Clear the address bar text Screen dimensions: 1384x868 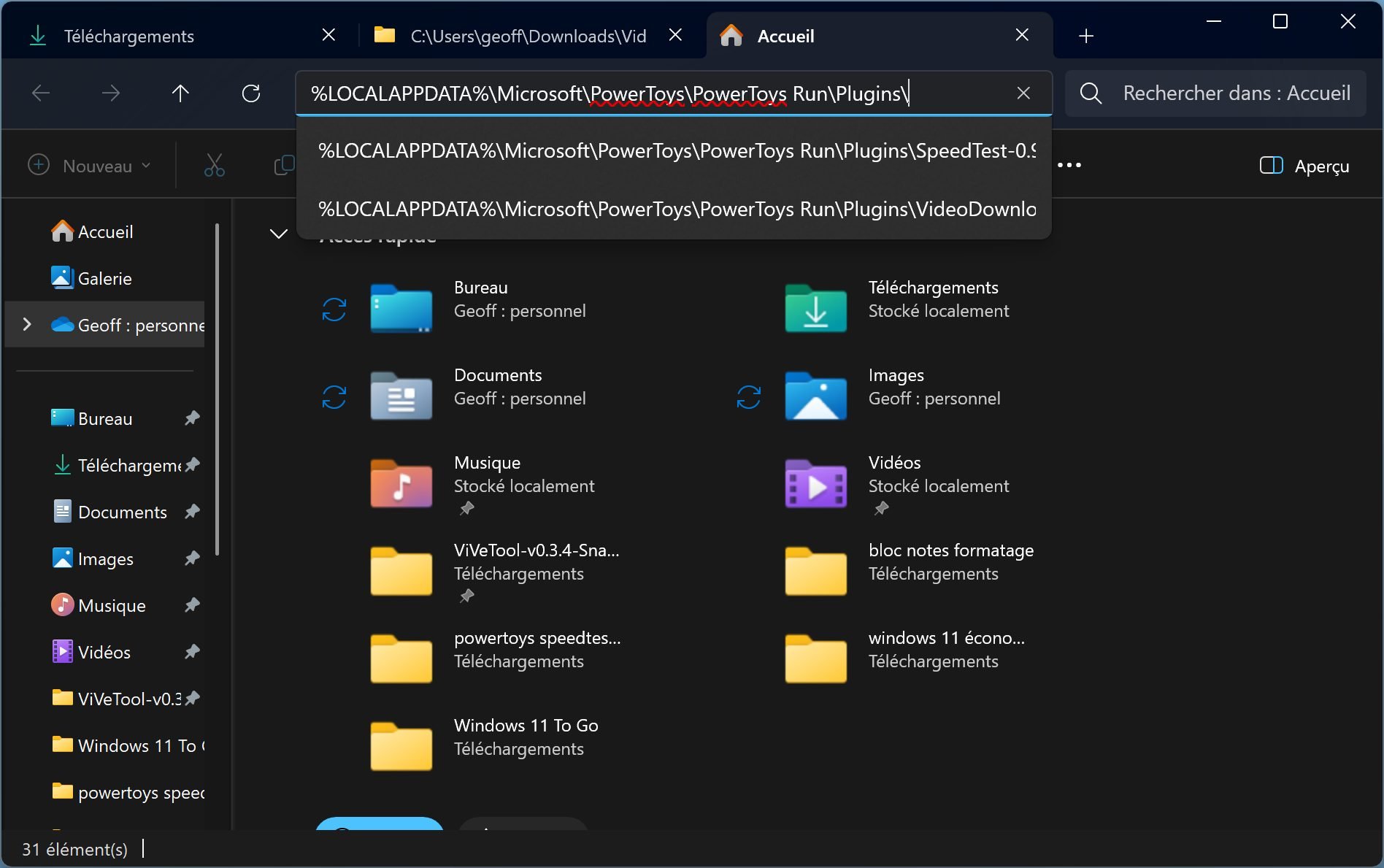[x=1023, y=93]
